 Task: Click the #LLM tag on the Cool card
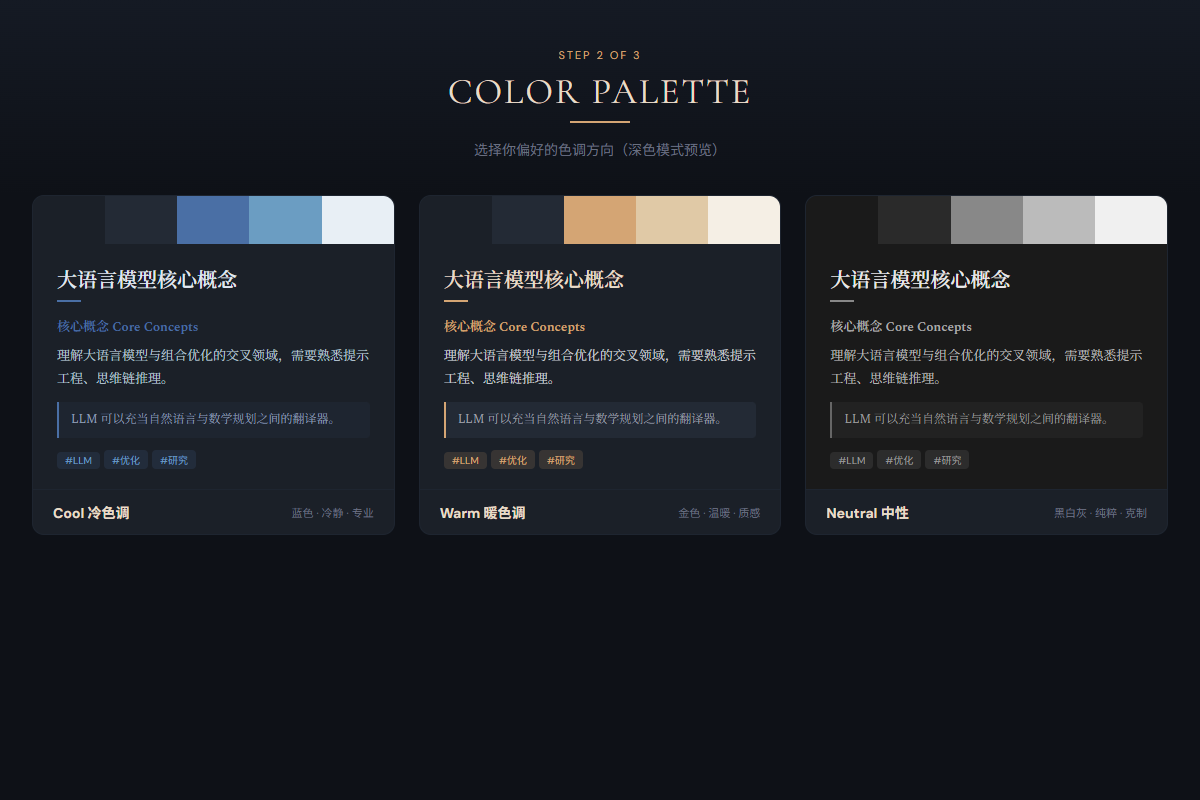tap(78, 460)
